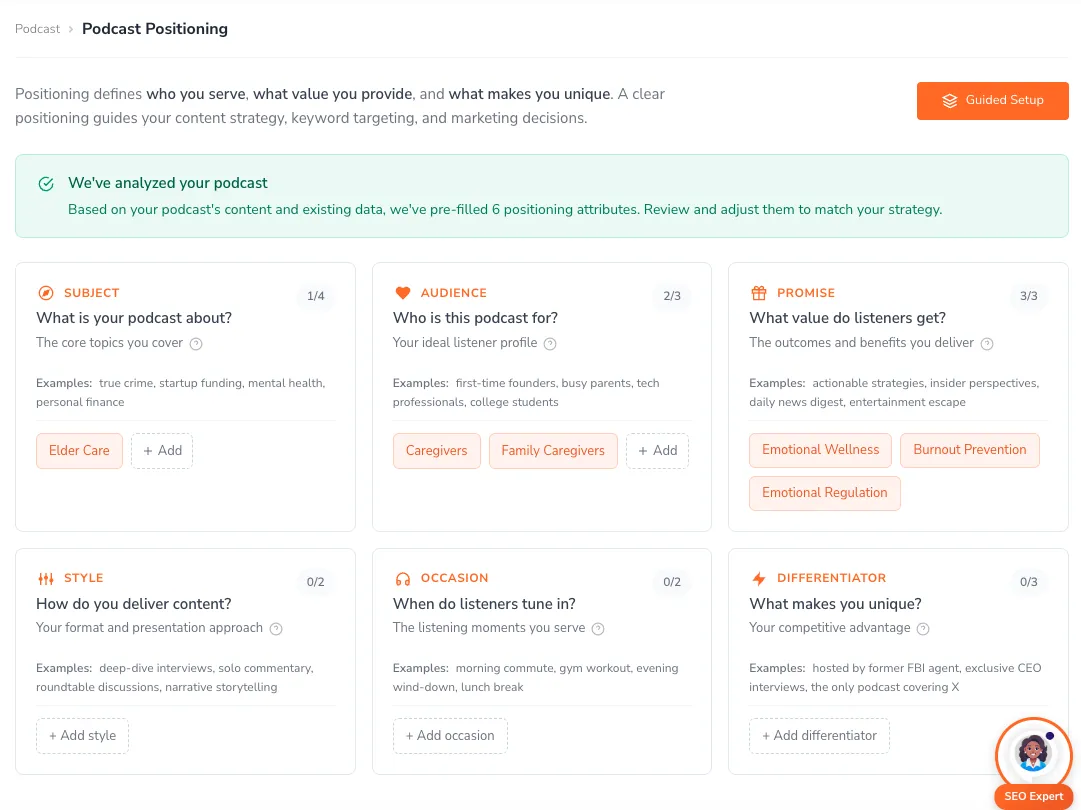Image resolution: width=1081 pixels, height=810 pixels.
Task: Click the Differentiator lightning bolt icon
Action: tap(759, 578)
